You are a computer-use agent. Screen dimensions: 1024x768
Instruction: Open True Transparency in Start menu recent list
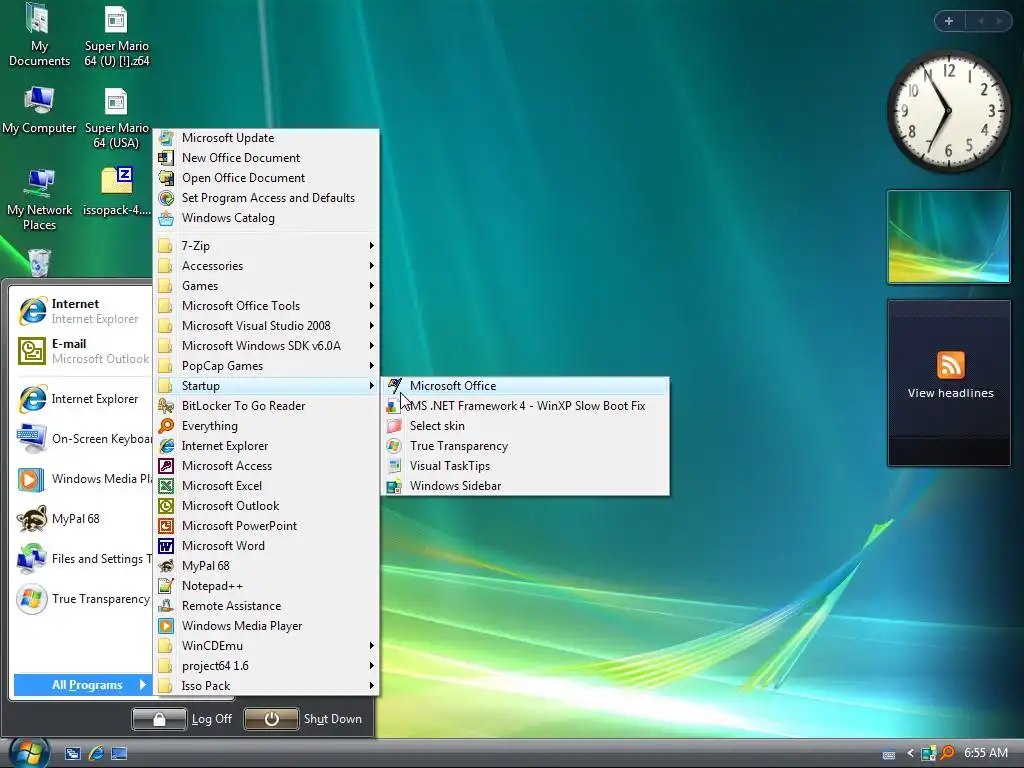point(82,599)
